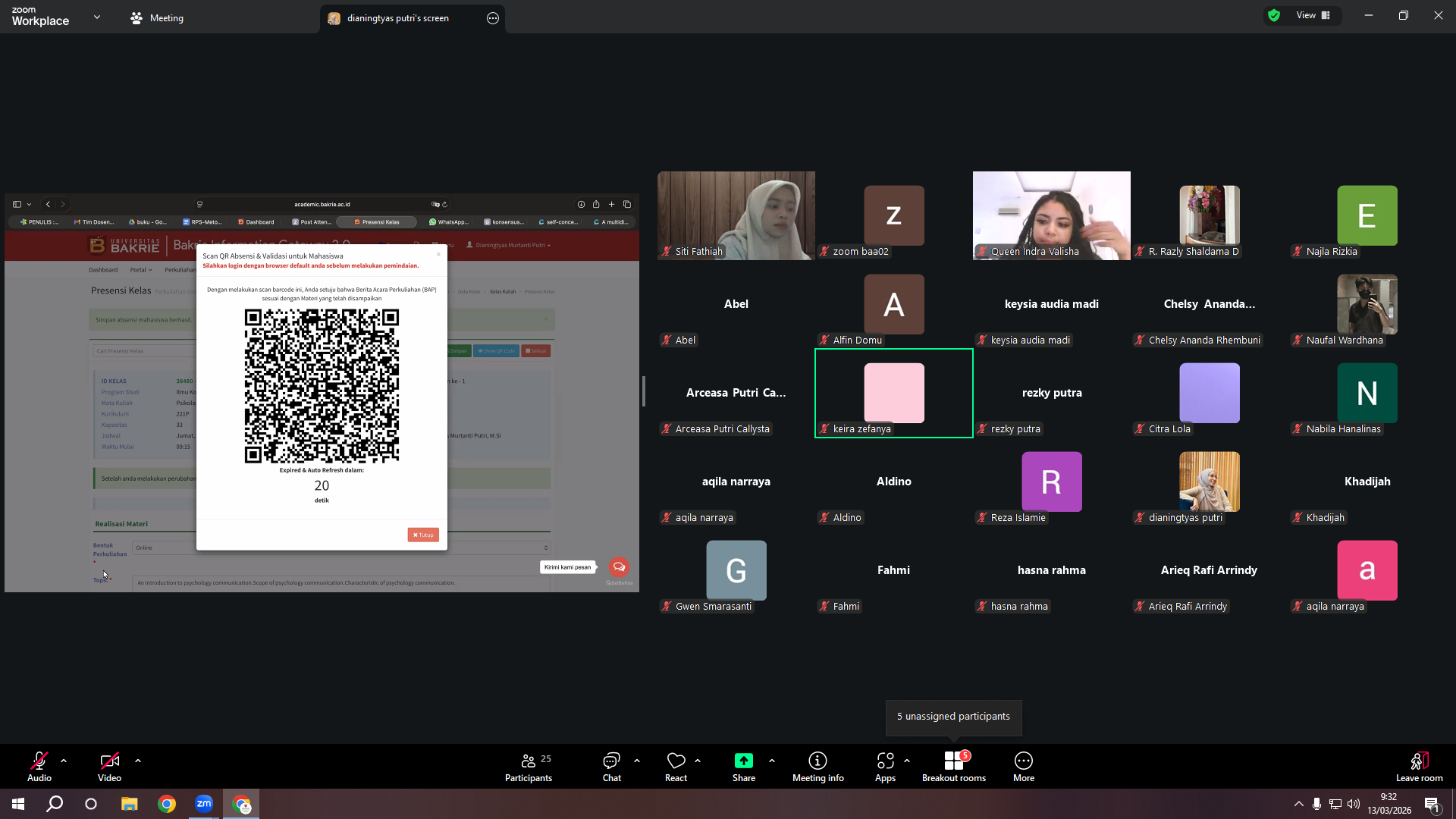1456x819 pixels.
Task: Open the ellipsis menu on the screen-share tab
Action: [493, 18]
